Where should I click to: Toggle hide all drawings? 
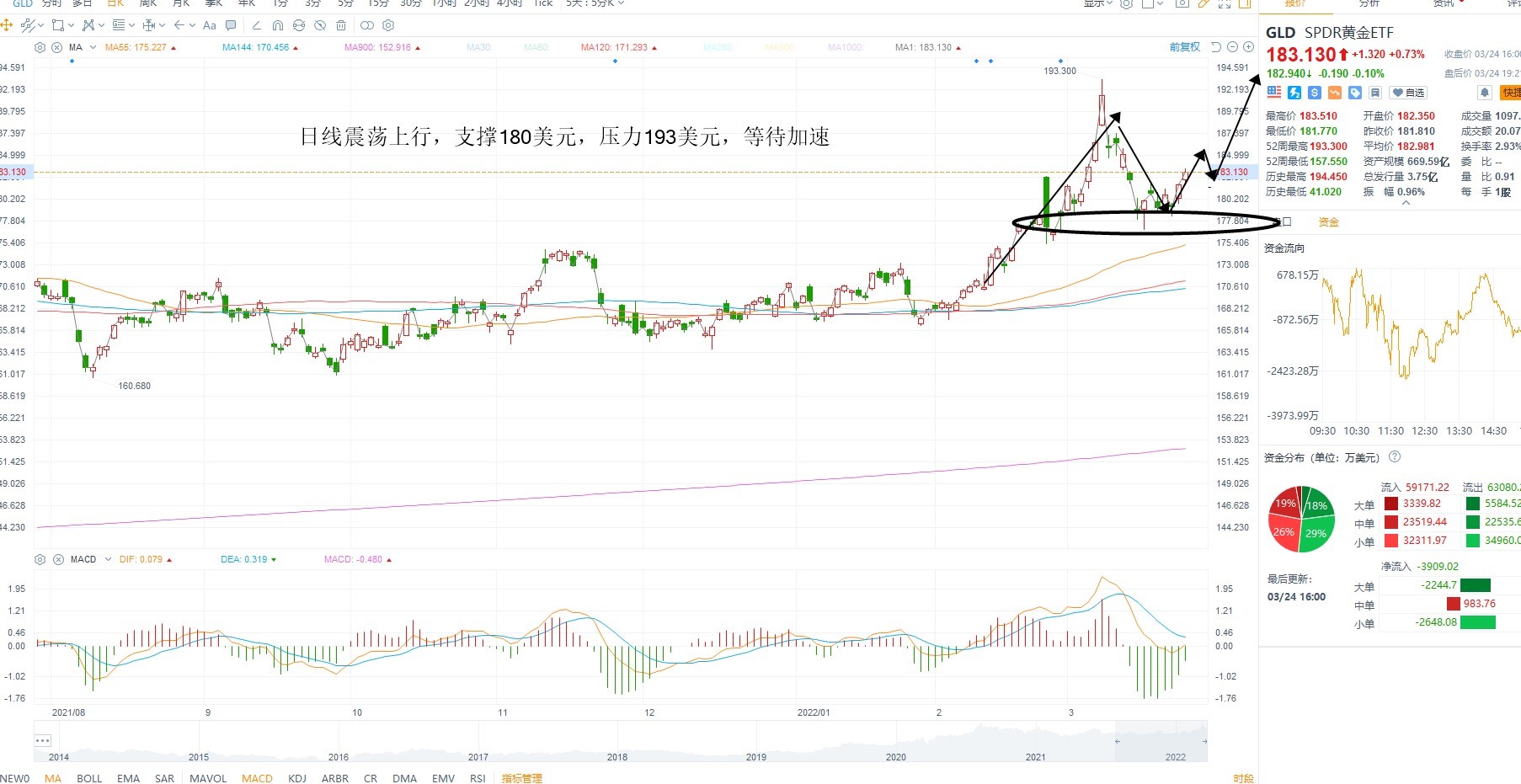[x=320, y=25]
